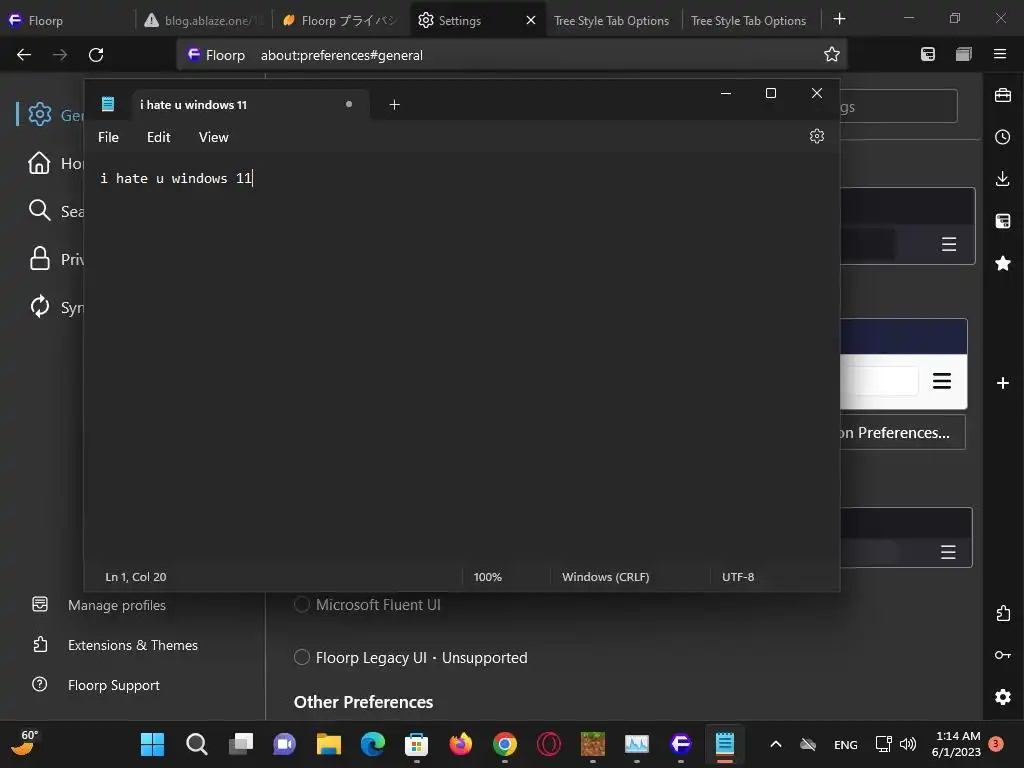
Task: Open Notepad settings gear icon
Action: [x=816, y=136]
